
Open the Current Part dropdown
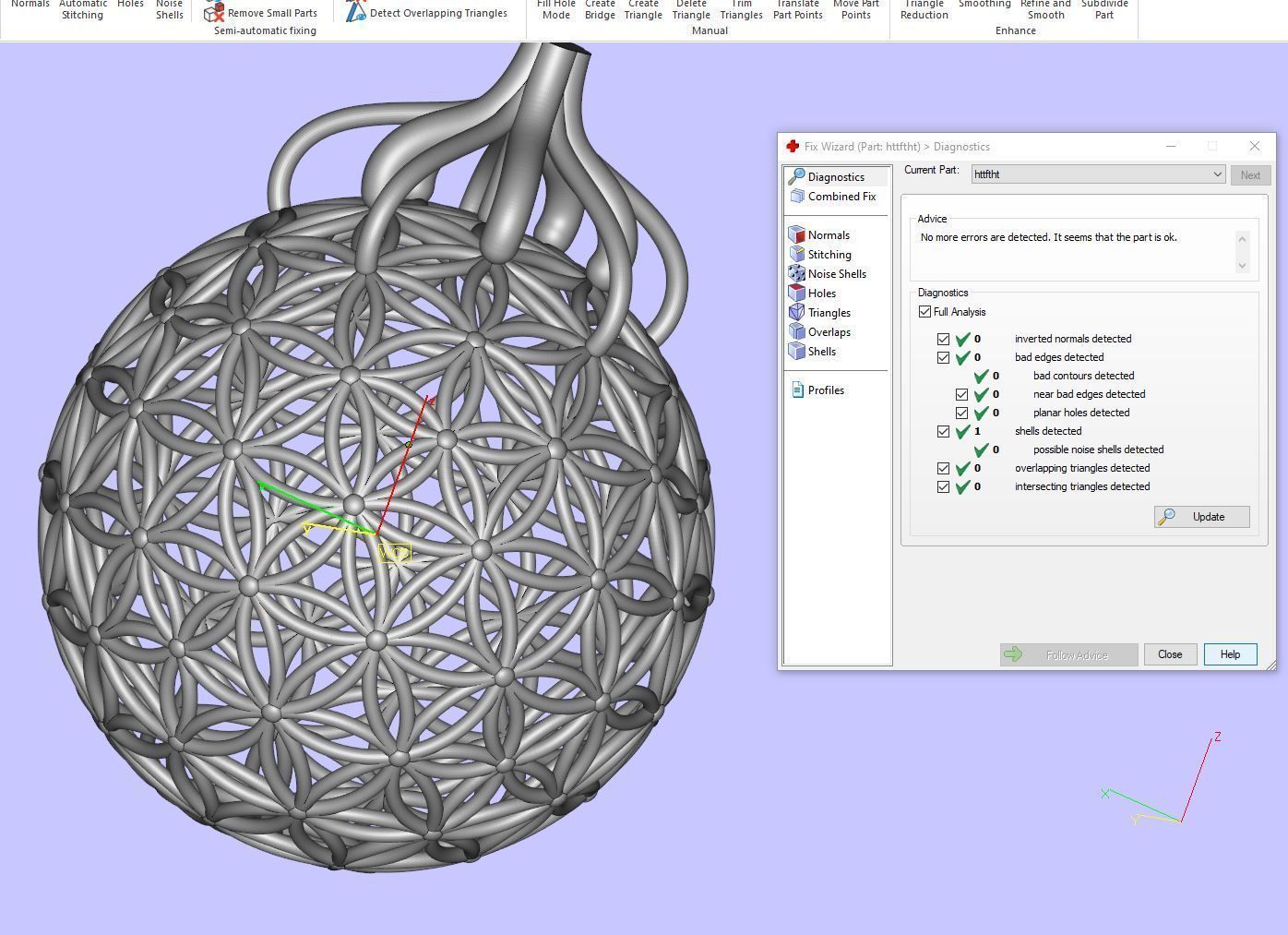click(1098, 174)
